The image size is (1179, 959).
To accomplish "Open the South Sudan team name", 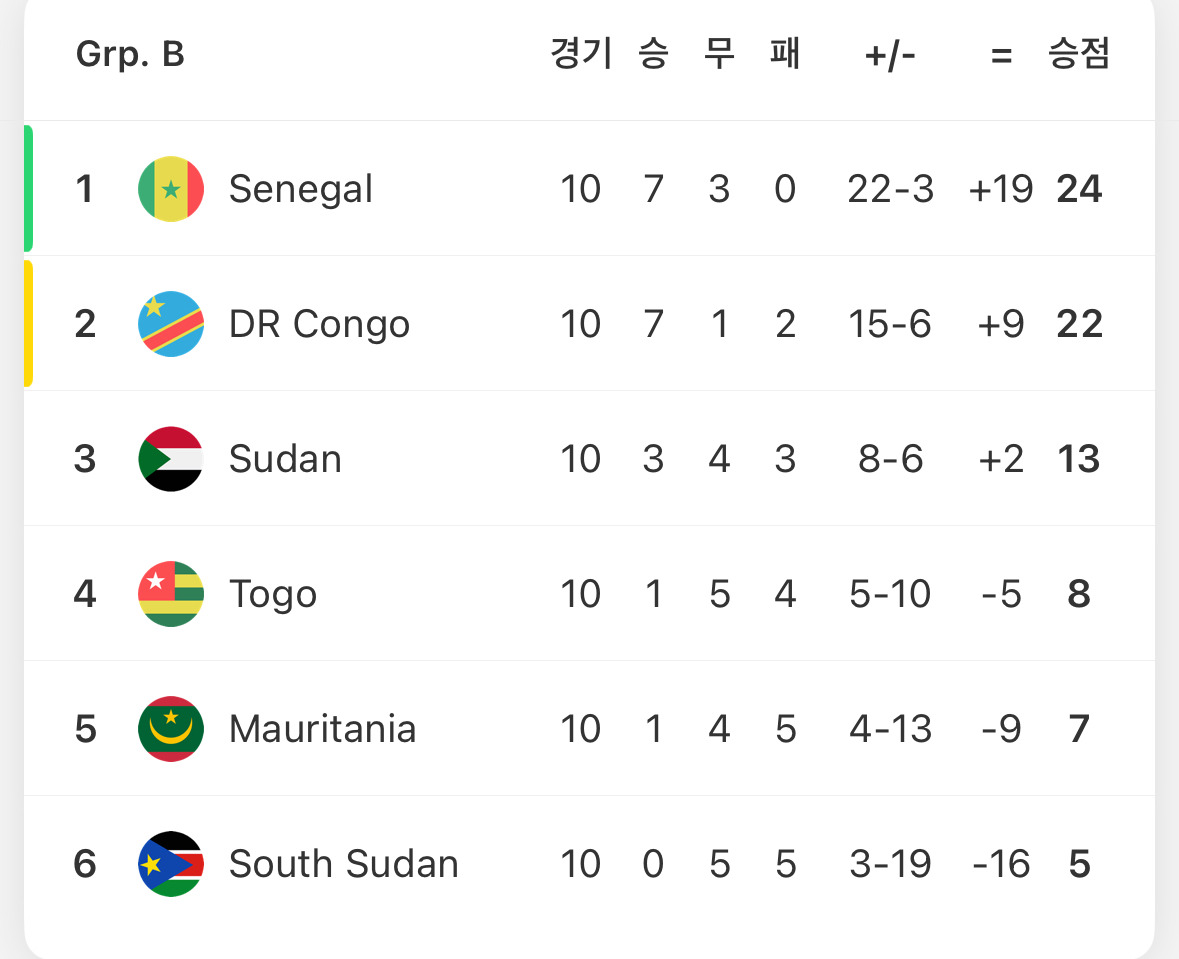I will [343, 864].
